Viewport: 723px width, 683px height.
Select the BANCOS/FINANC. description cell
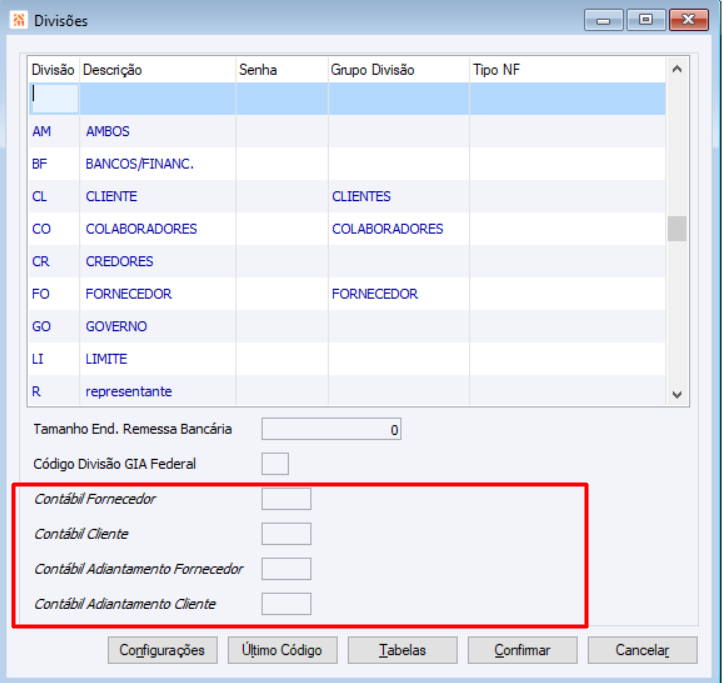pyautogui.click(x=157, y=164)
